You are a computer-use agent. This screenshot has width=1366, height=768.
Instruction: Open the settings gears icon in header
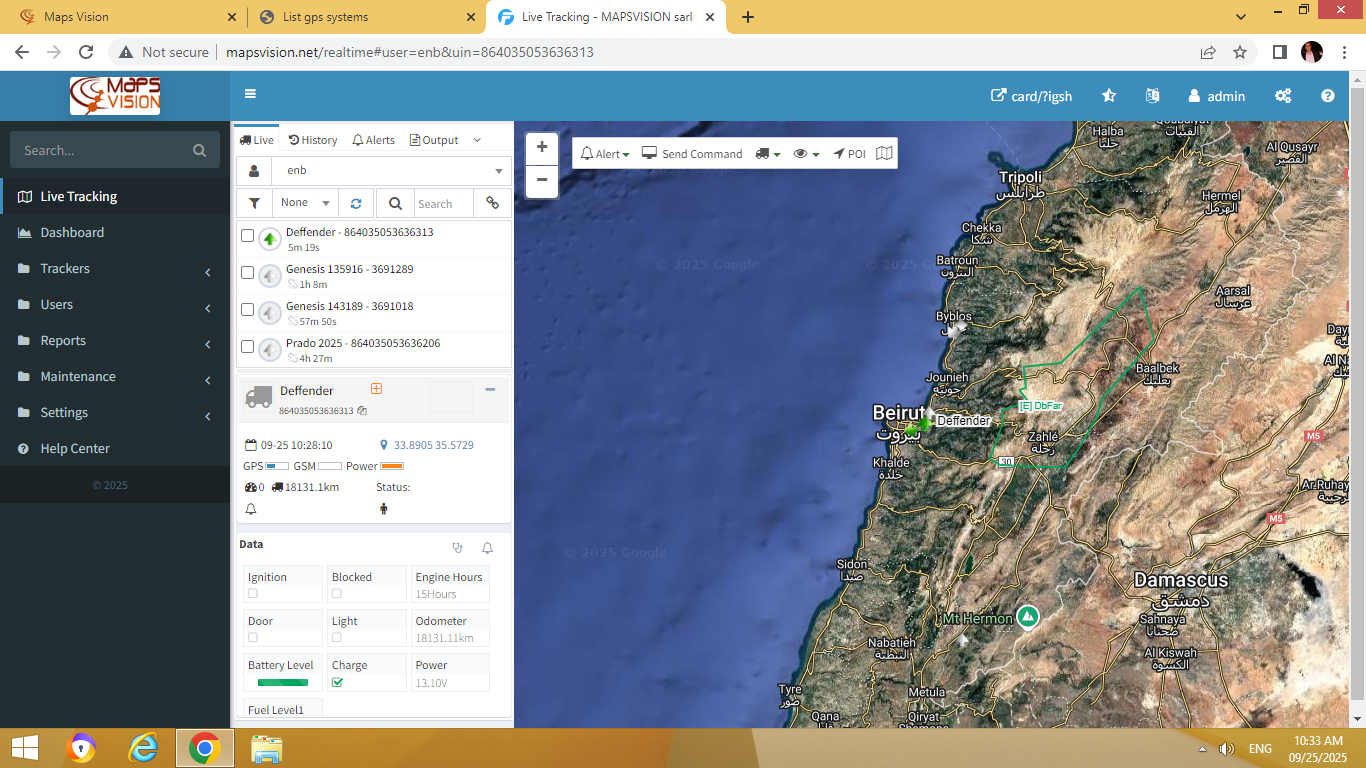[x=1283, y=96]
